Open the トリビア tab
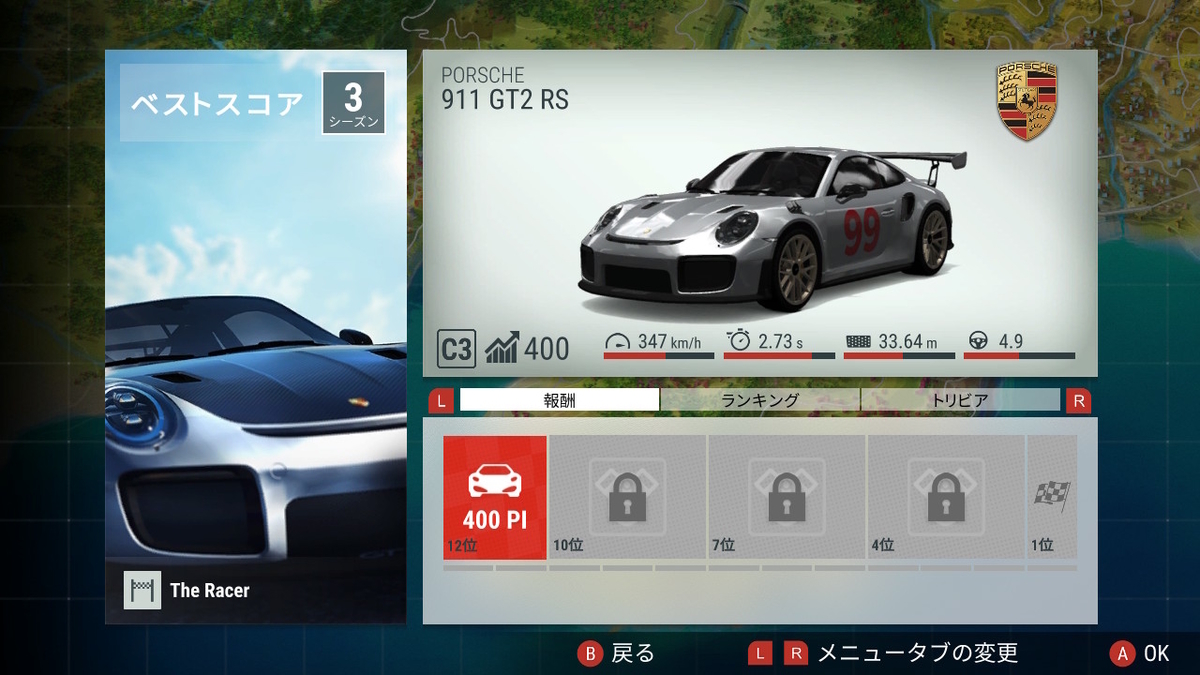The width and height of the screenshot is (1200, 675). pos(960,400)
